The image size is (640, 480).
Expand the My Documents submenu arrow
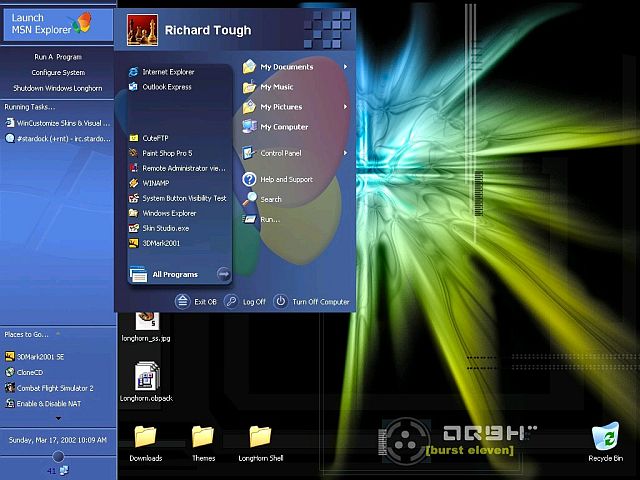[345, 67]
